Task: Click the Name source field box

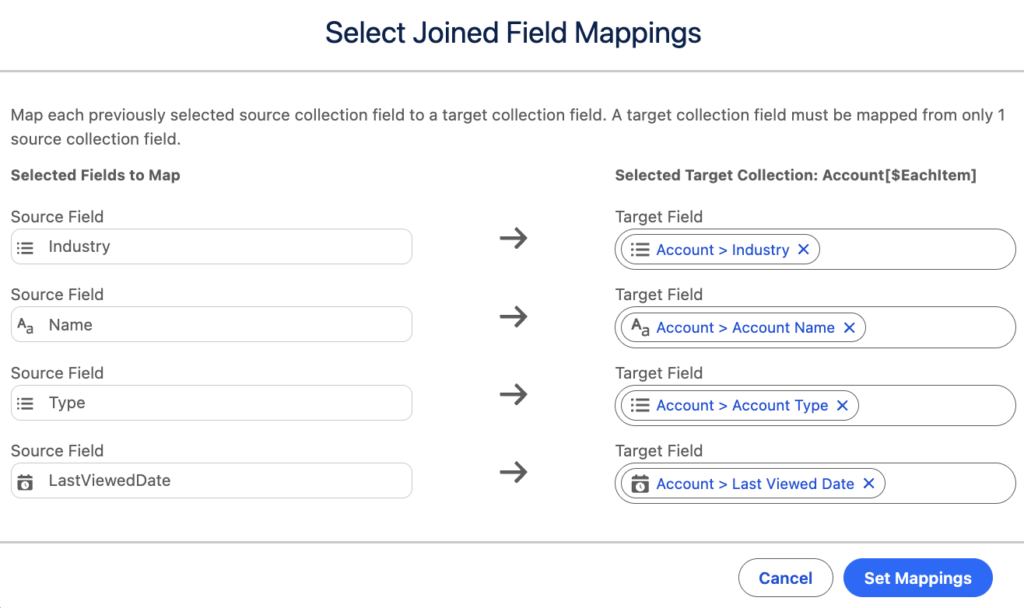Action: pyautogui.click(x=212, y=325)
